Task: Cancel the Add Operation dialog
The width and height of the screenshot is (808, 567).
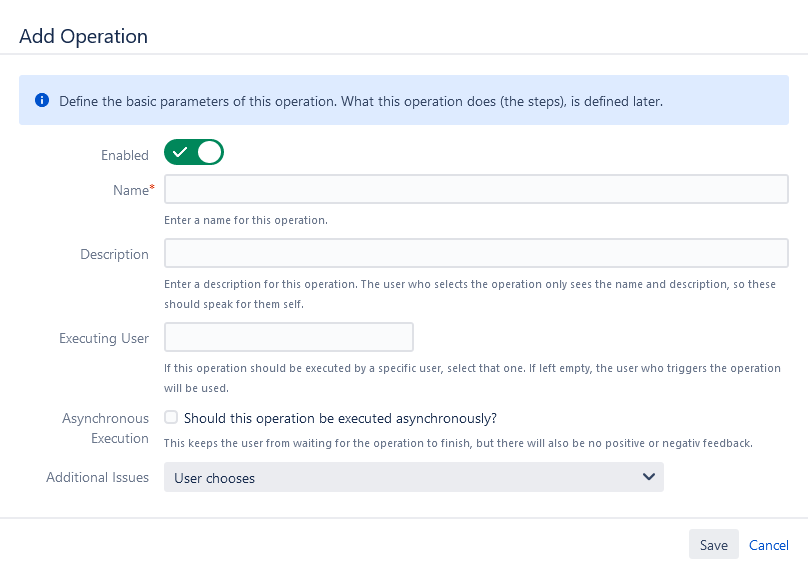Action: click(769, 545)
